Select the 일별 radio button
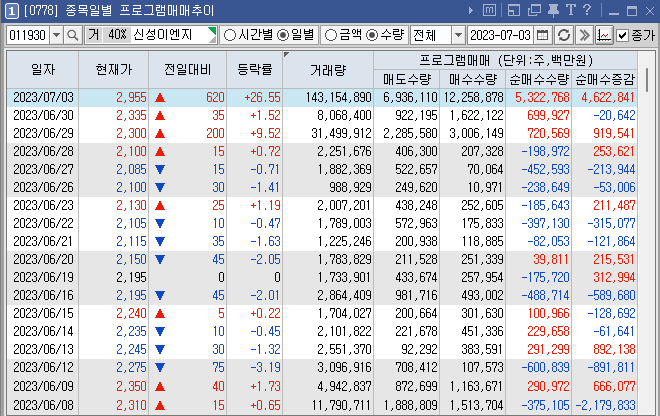Viewport: 660px width, 416px height. (283, 35)
